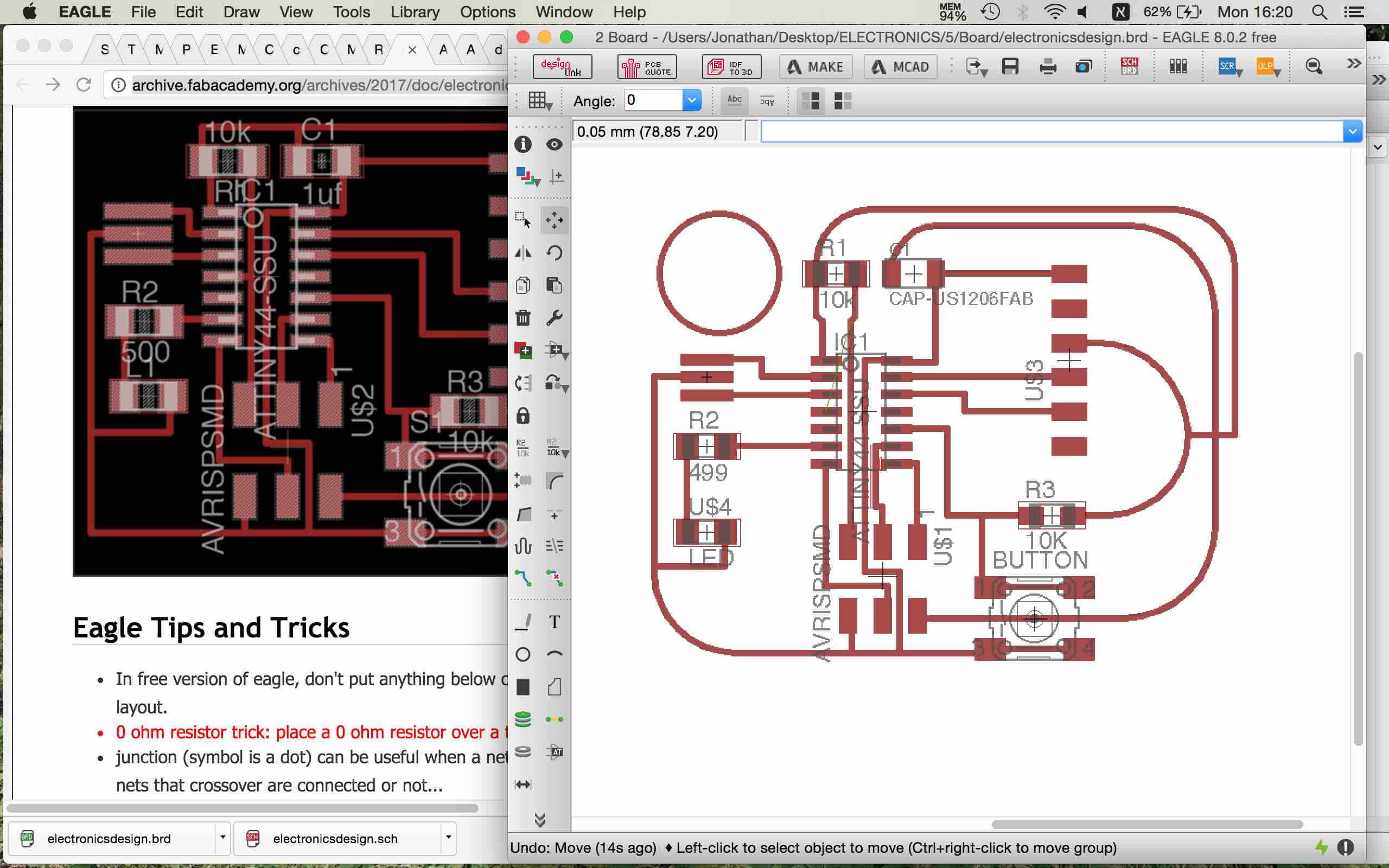Click the IDF to 3D button
The width and height of the screenshot is (1389, 868).
click(x=731, y=67)
